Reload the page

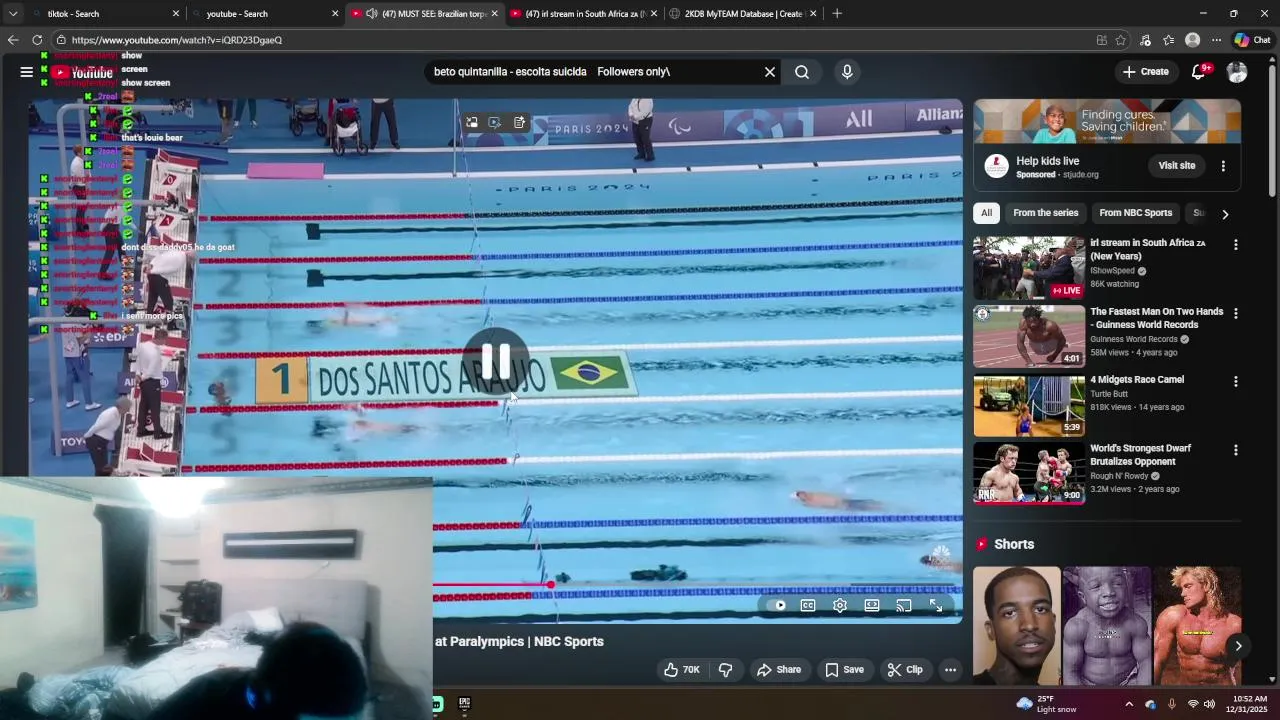[x=37, y=40]
